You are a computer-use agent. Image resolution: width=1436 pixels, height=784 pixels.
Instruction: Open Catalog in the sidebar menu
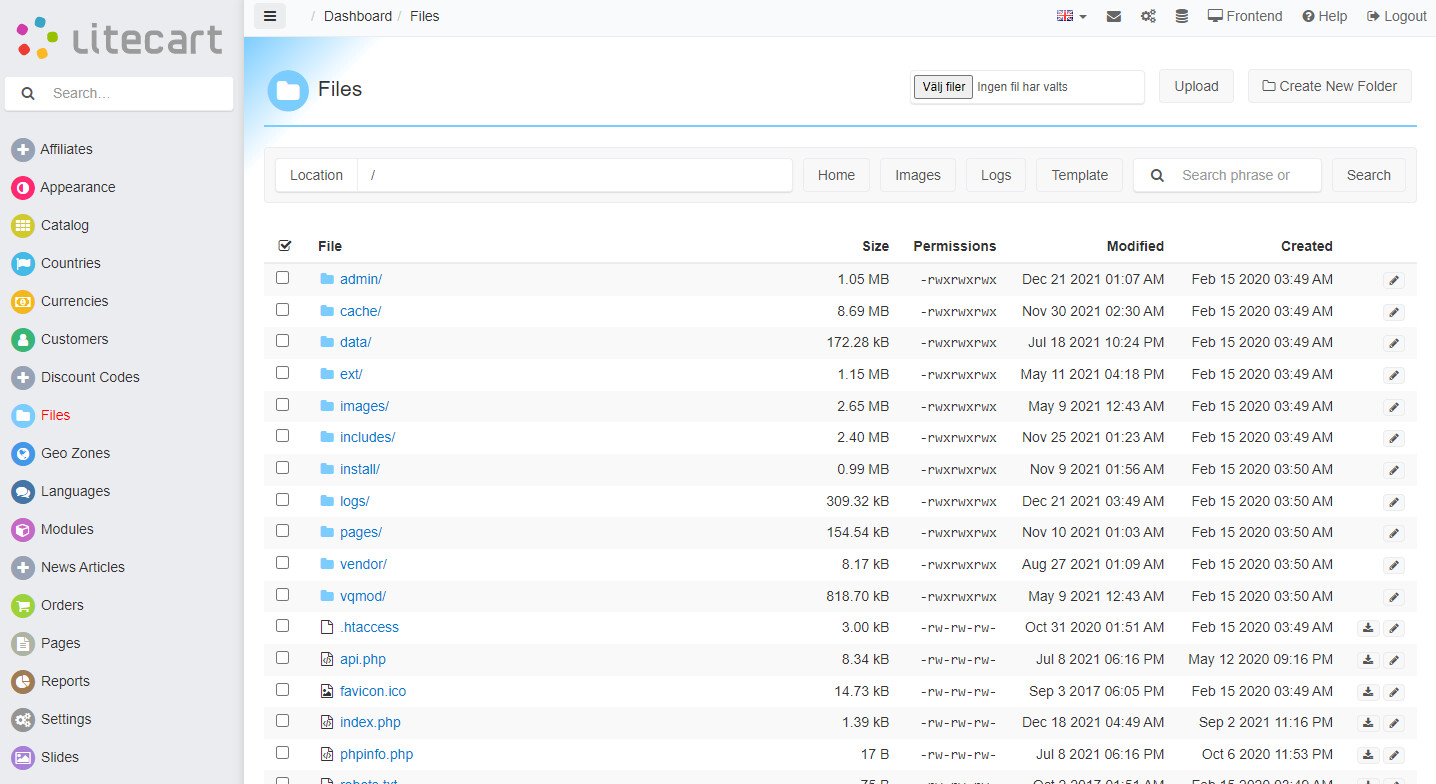(x=64, y=225)
